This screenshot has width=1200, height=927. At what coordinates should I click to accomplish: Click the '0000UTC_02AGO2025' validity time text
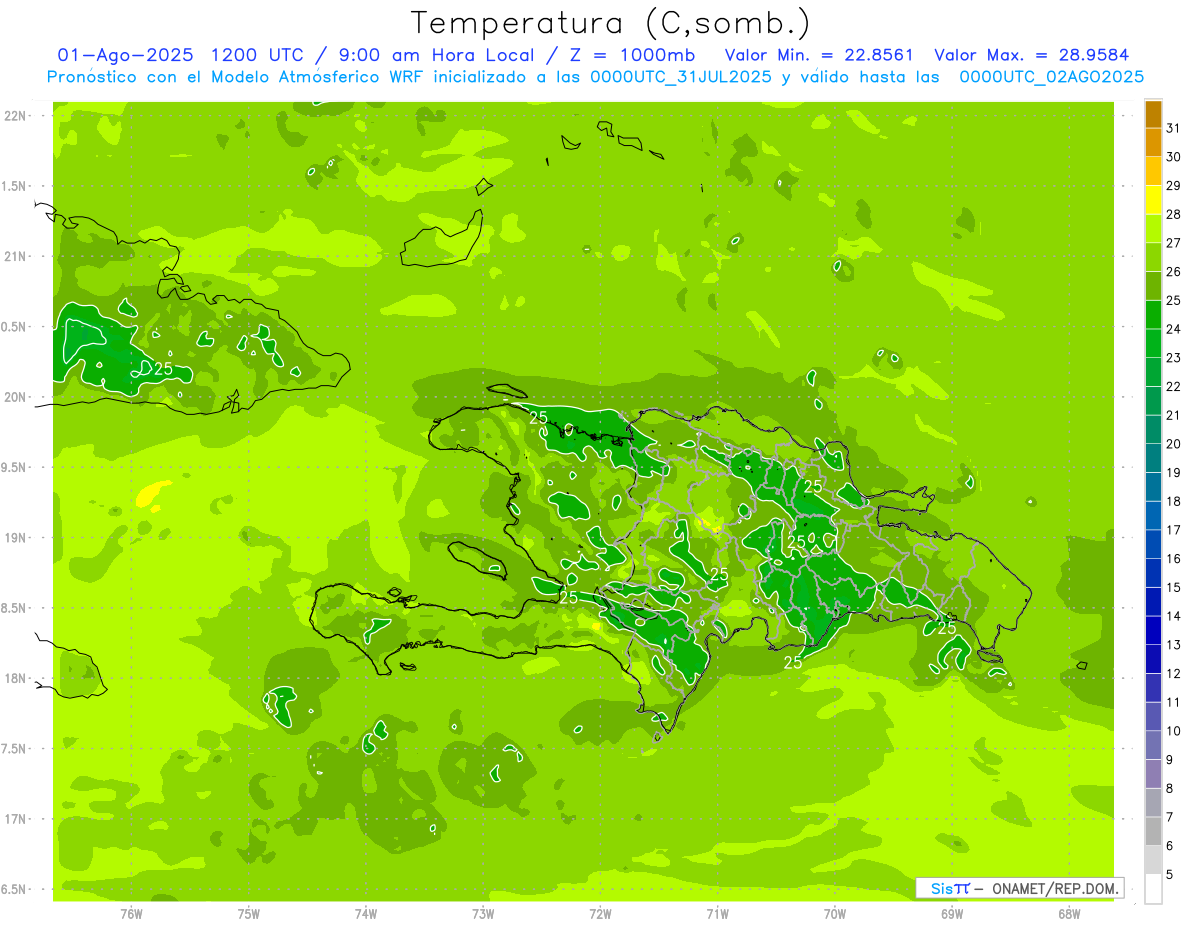click(1051, 77)
